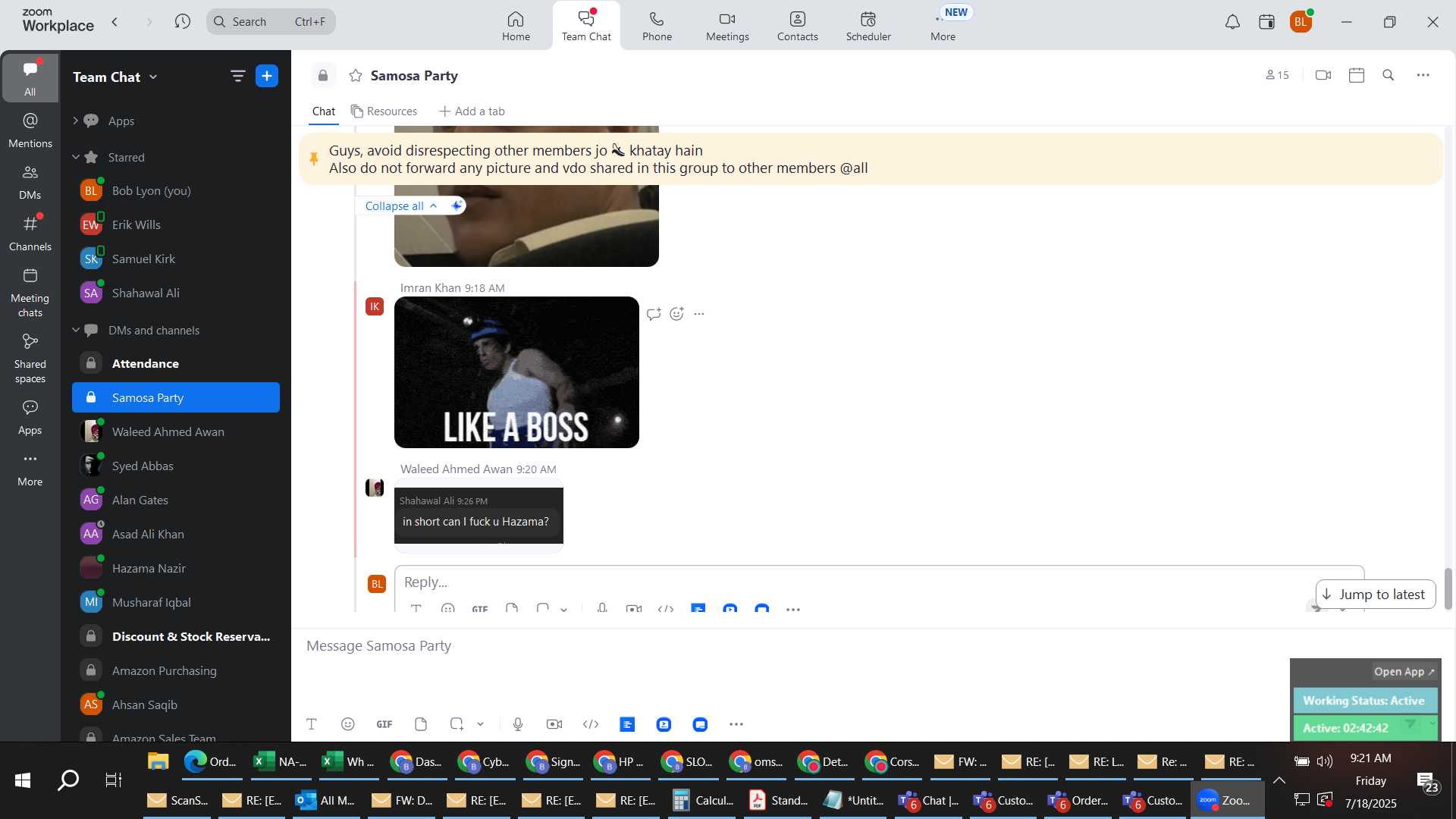Open Shared spaces in the sidebar
The height and width of the screenshot is (819, 1456).
coord(30,358)
